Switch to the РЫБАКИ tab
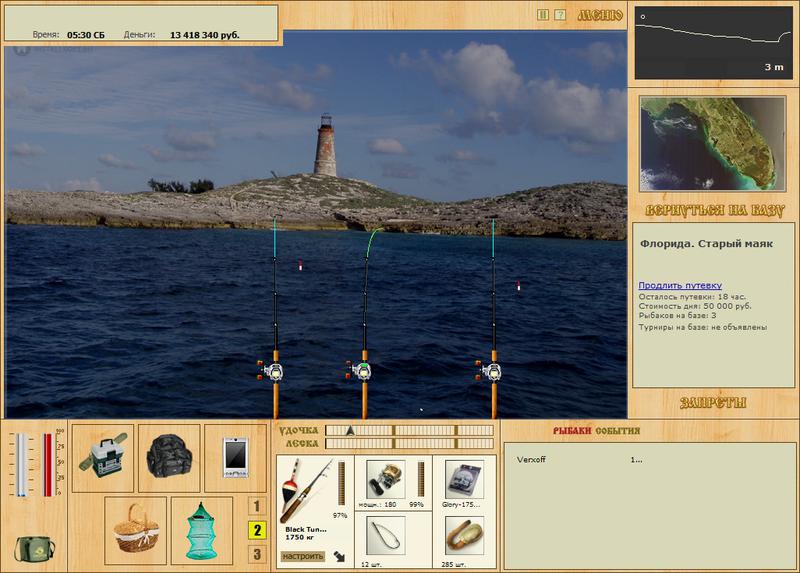This screenshot has width=800, height=573. pyautogui.click(x=572, y=431)
